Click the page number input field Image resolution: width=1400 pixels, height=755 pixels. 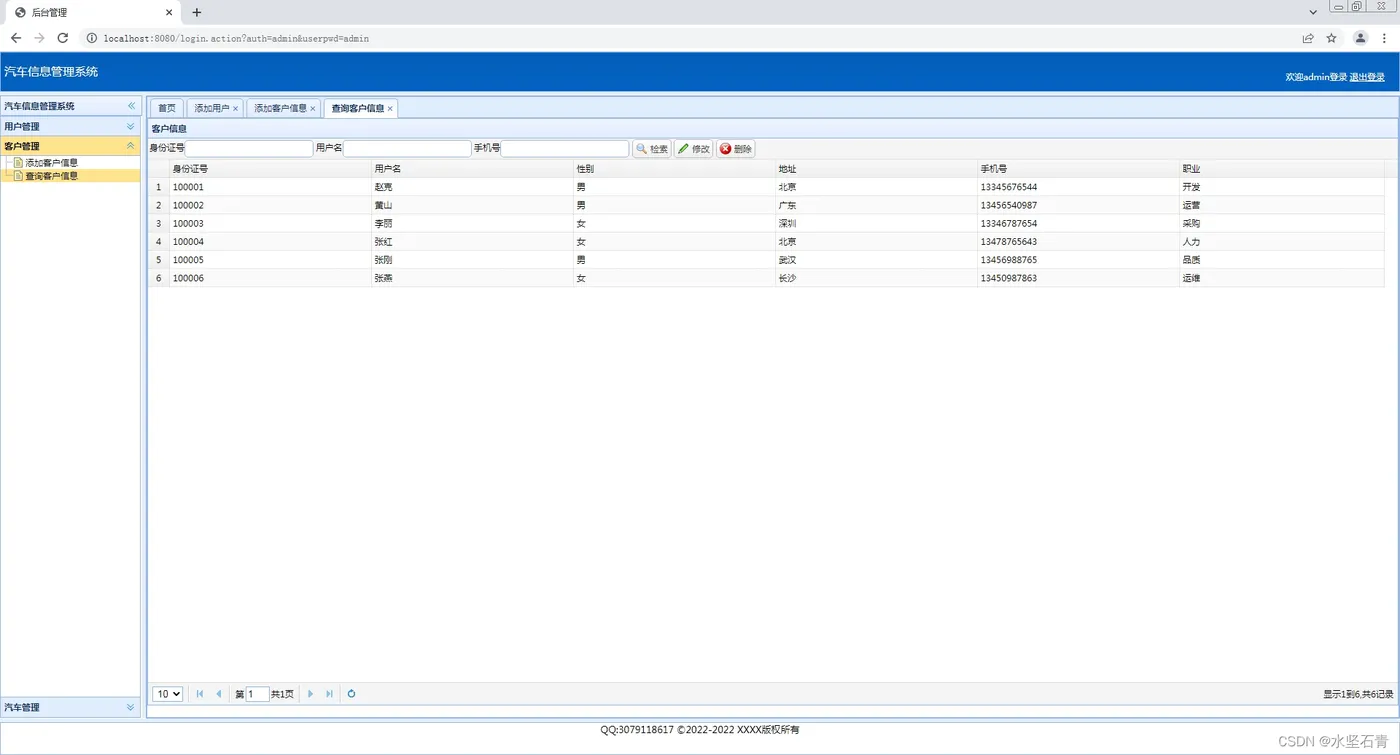tap(257, 694)
